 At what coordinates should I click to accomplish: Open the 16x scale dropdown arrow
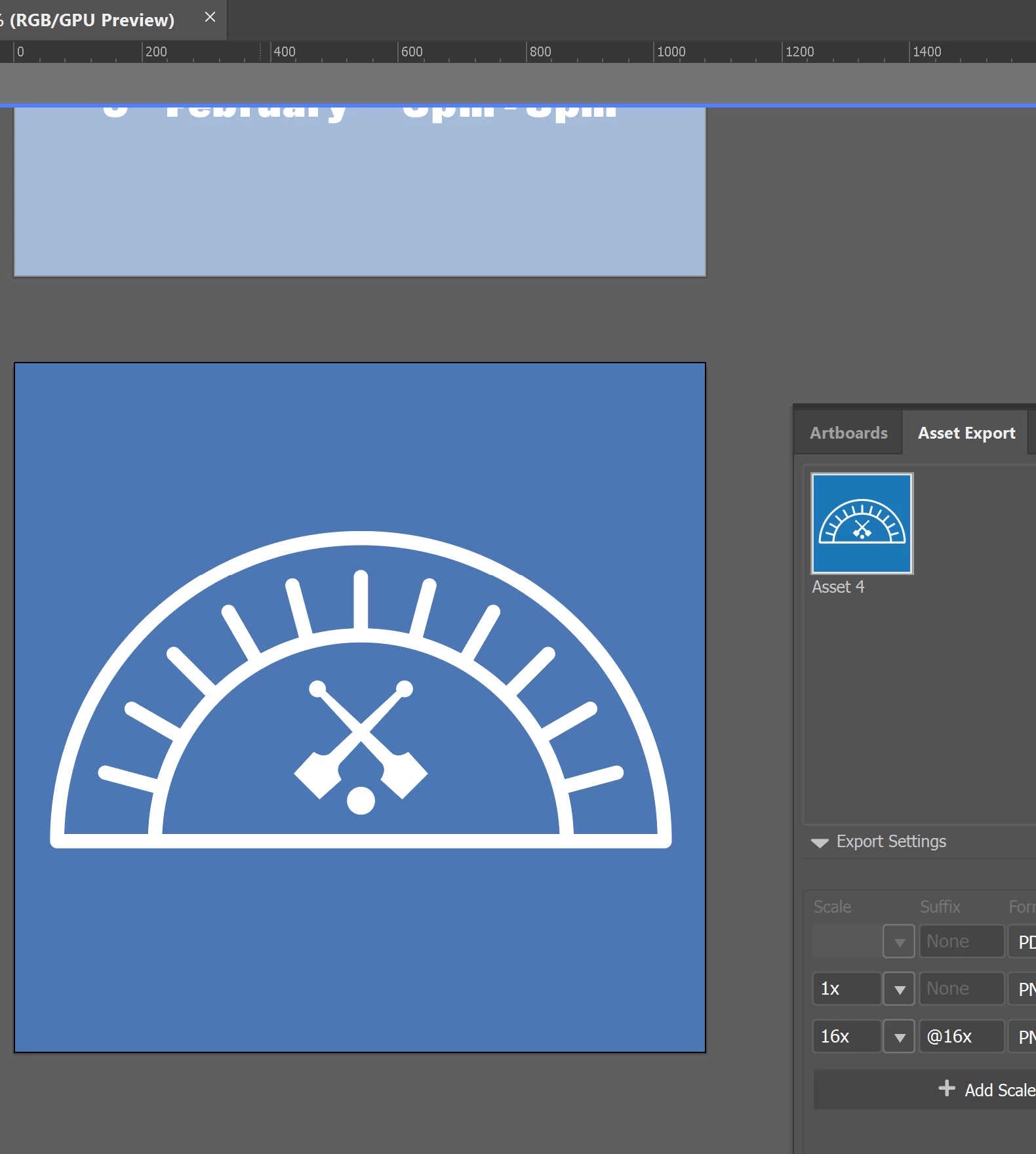pyautogui.click(x=899, y=1037)
